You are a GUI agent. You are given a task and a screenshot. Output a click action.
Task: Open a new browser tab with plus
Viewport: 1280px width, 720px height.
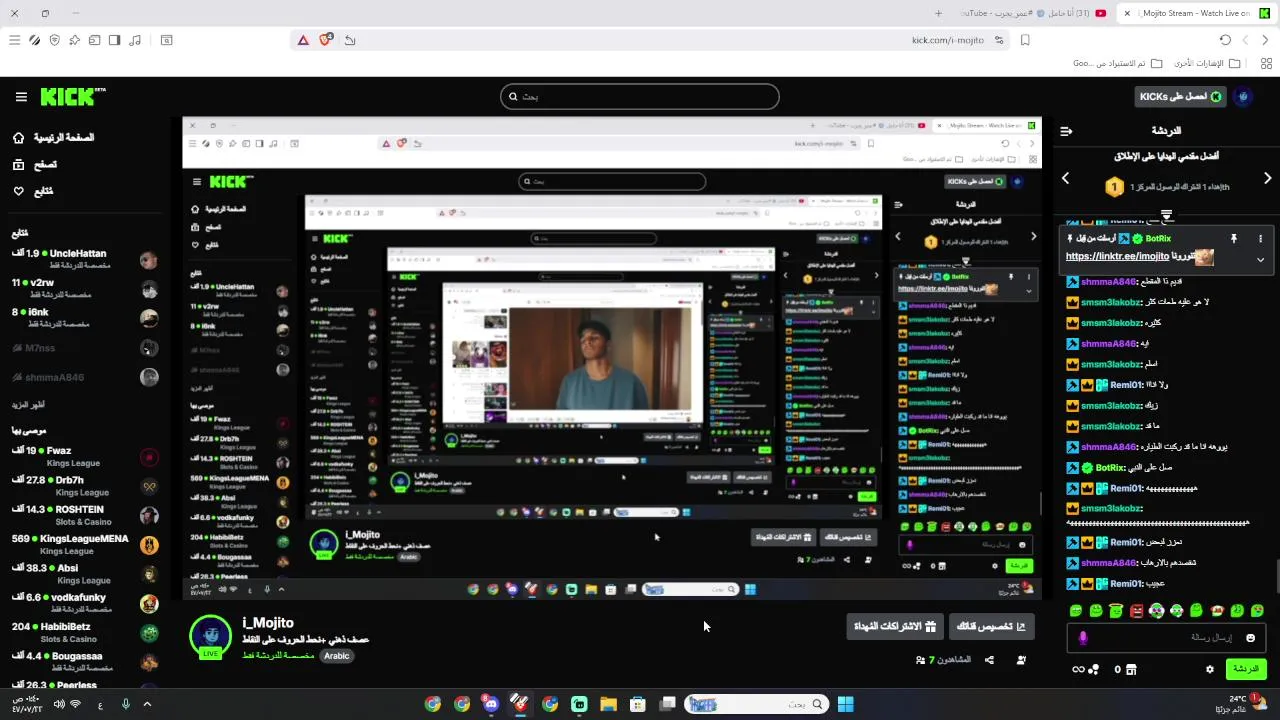point(938,13)
